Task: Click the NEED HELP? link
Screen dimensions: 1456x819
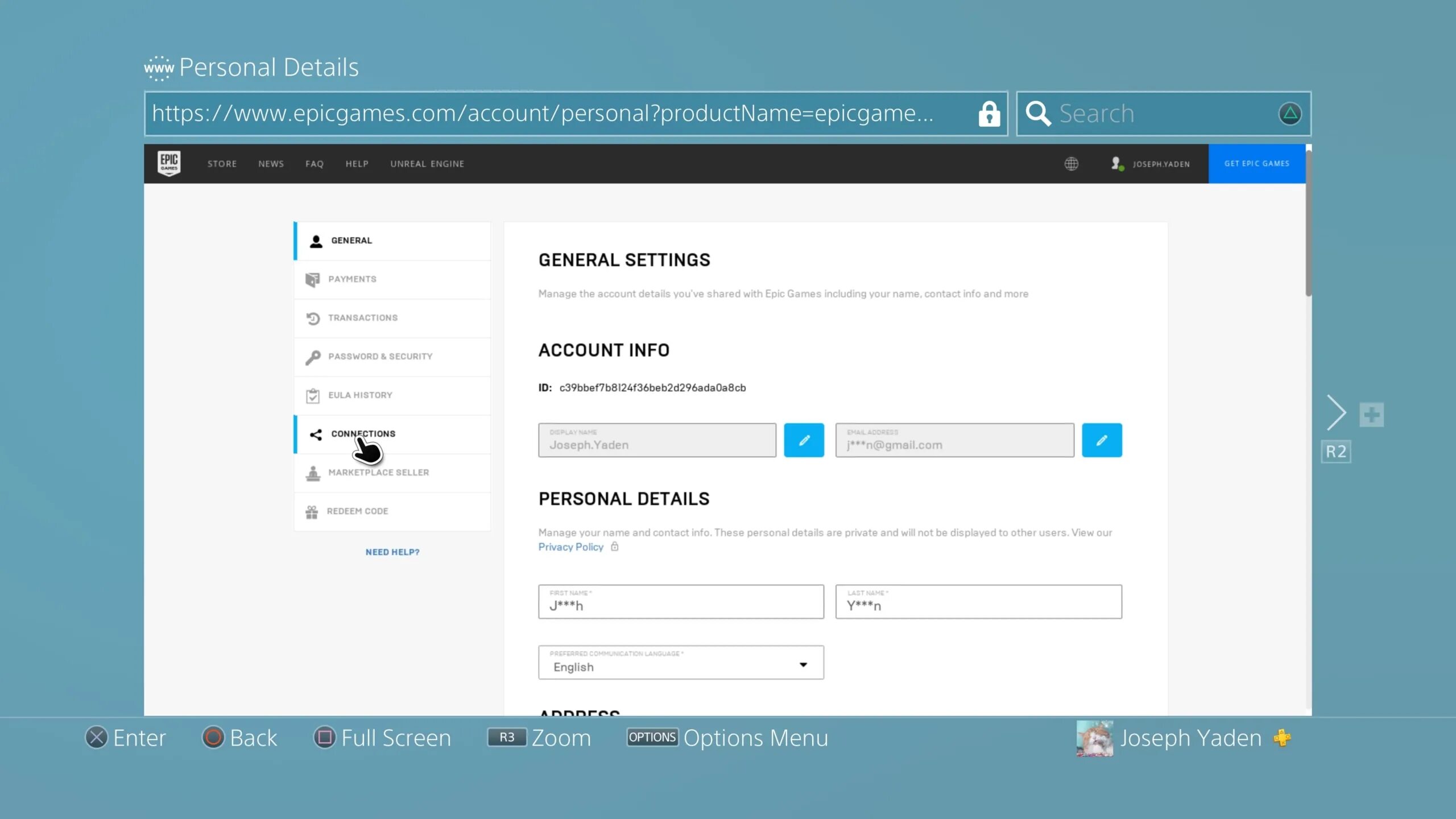Action: tap(392, 551)
